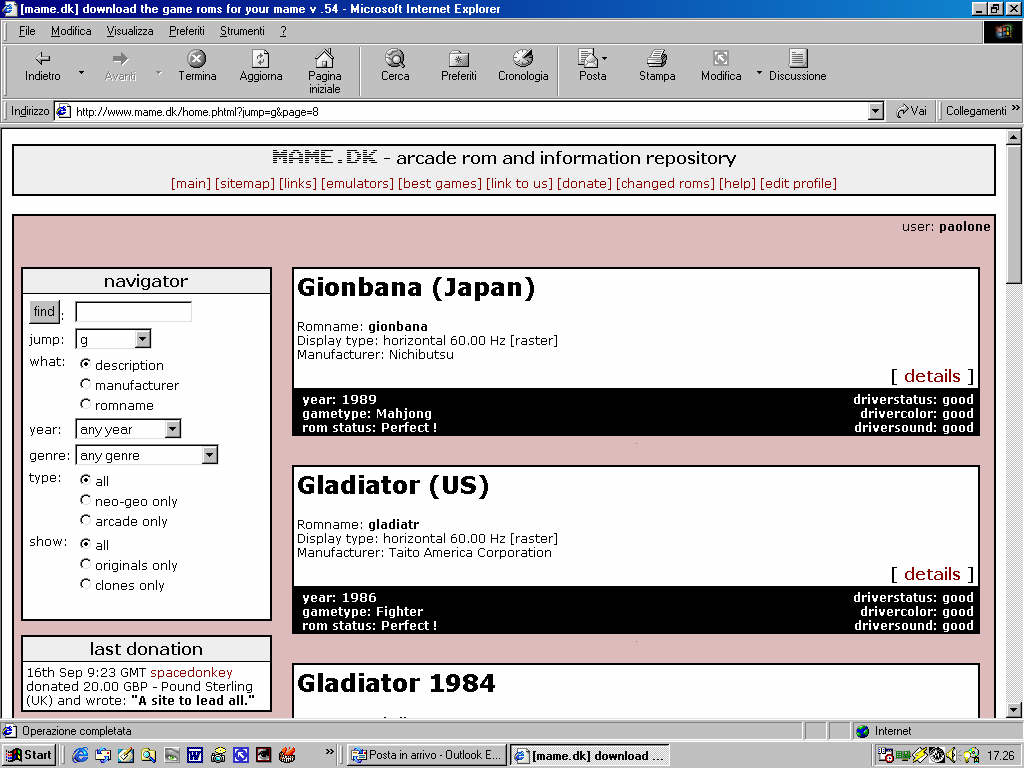Choose clones only option
Image resolution: width=1024 pixels, height=768 pixels.
pyautogui.click(x=86, y=584)
